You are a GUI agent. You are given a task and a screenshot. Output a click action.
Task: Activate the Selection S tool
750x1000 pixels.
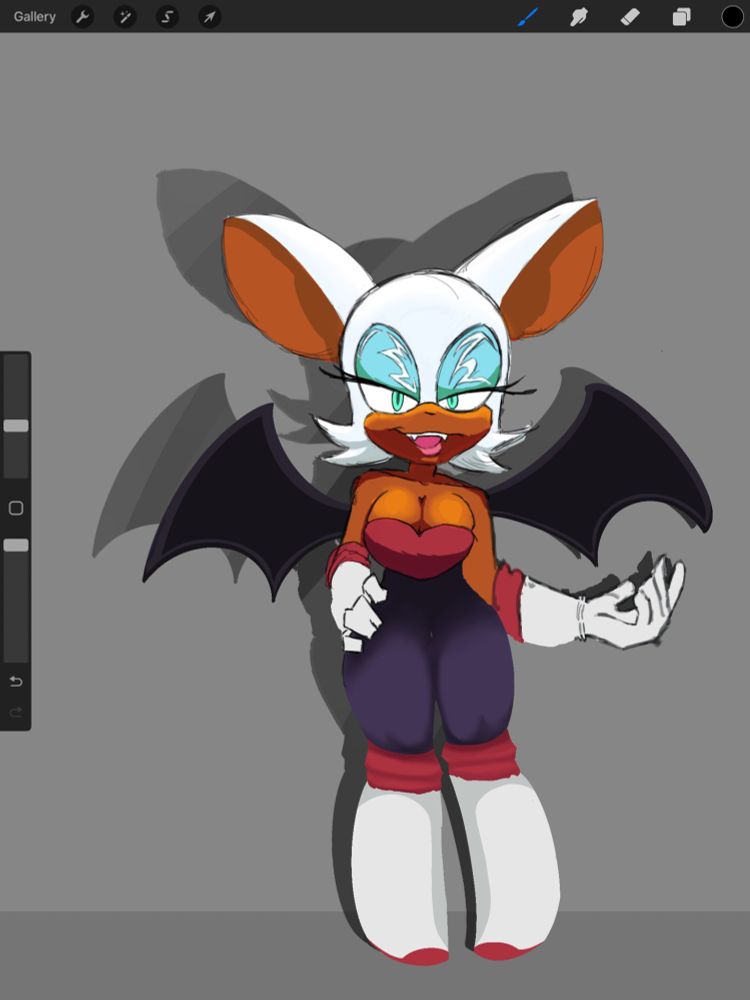(167, 17)
